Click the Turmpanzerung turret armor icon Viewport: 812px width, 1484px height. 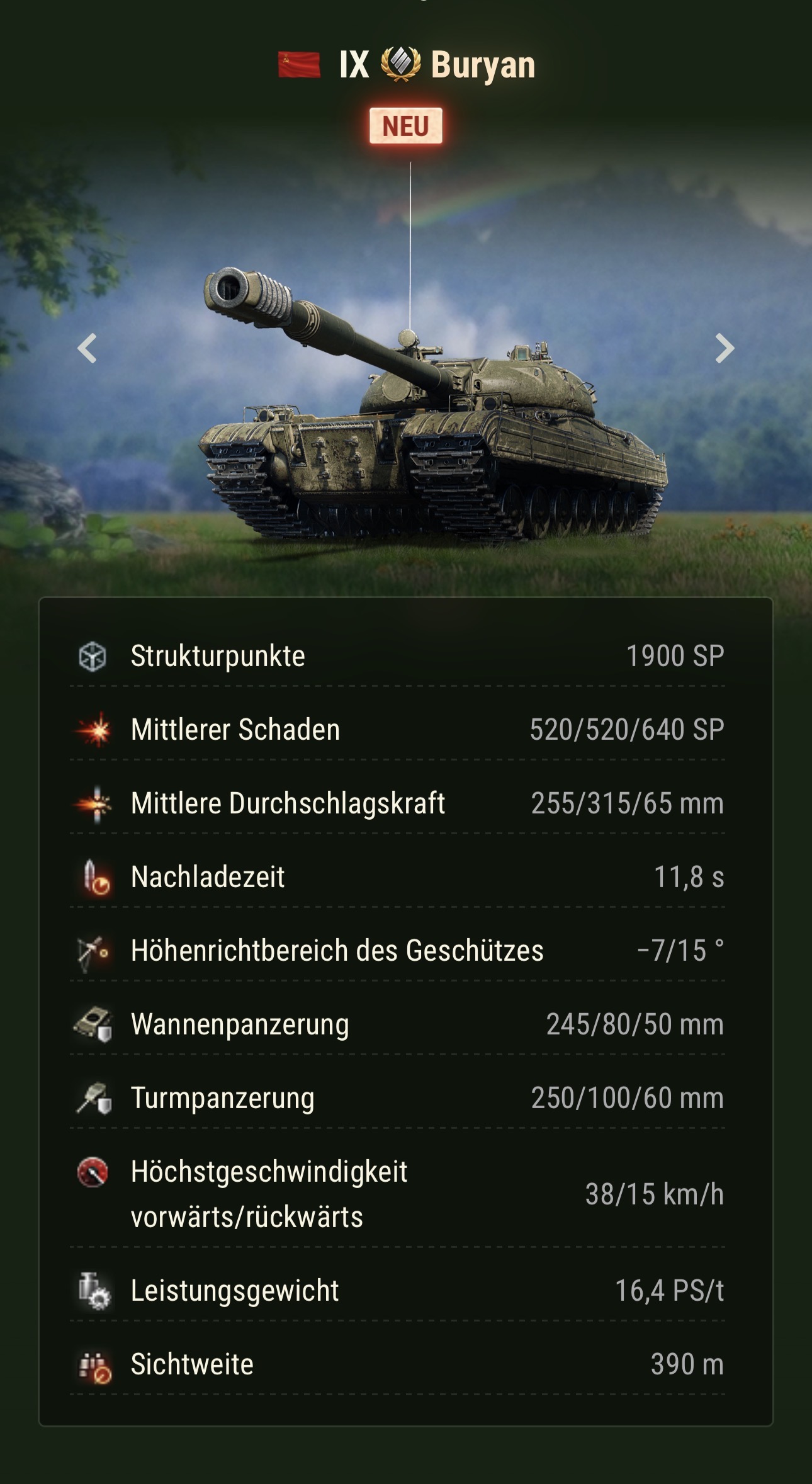coord(94,1099)
